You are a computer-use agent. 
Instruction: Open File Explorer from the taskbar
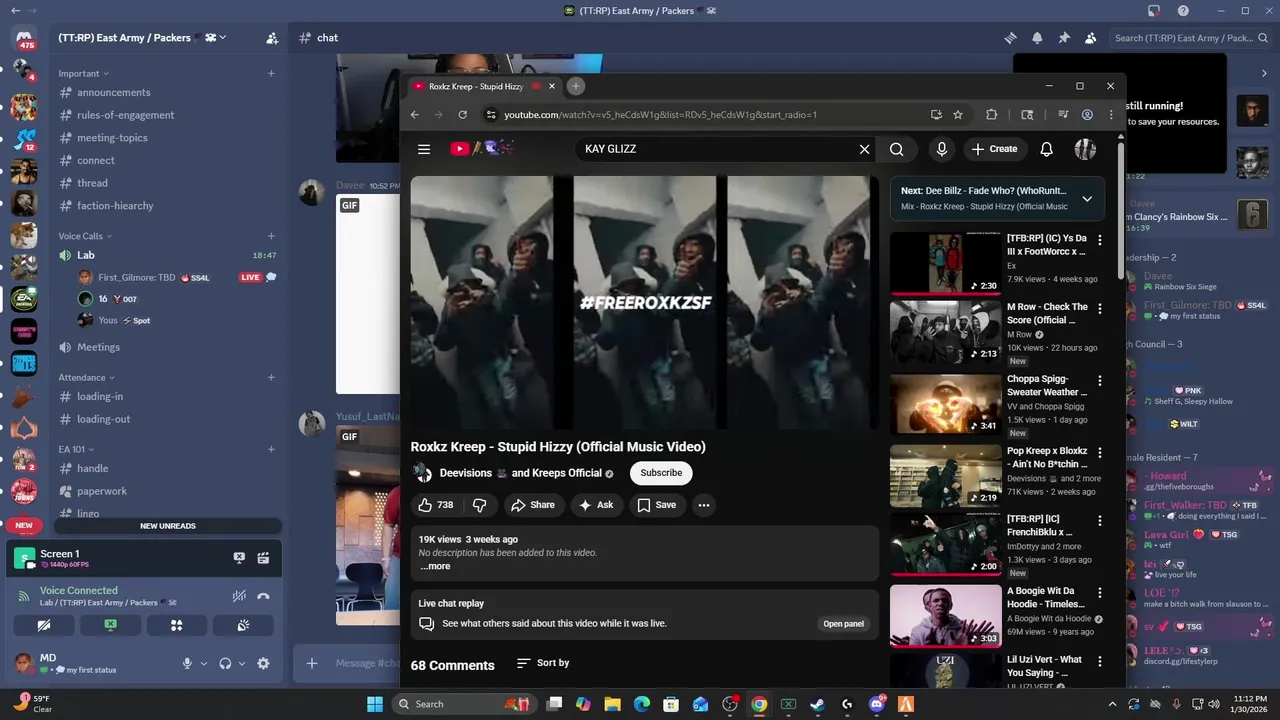[x=612, y=704]
